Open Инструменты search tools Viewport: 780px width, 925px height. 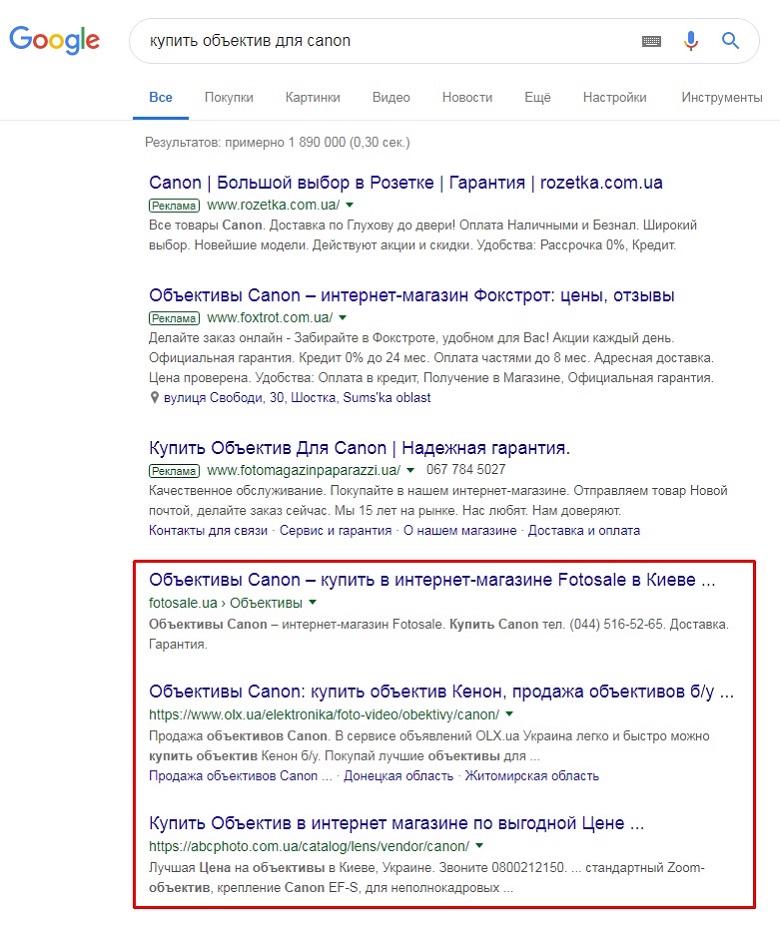[x=722, y=97]
